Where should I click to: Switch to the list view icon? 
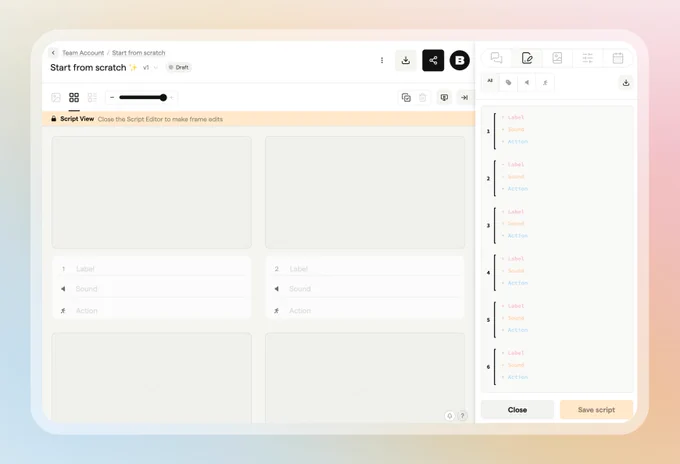[92, 98]
